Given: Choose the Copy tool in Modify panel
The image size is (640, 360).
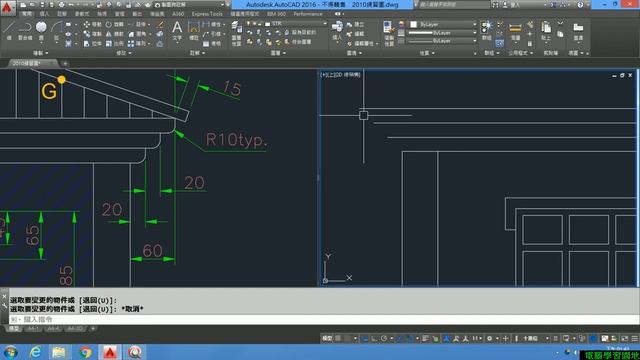Looking at the screenshot, I should (93, 34).
